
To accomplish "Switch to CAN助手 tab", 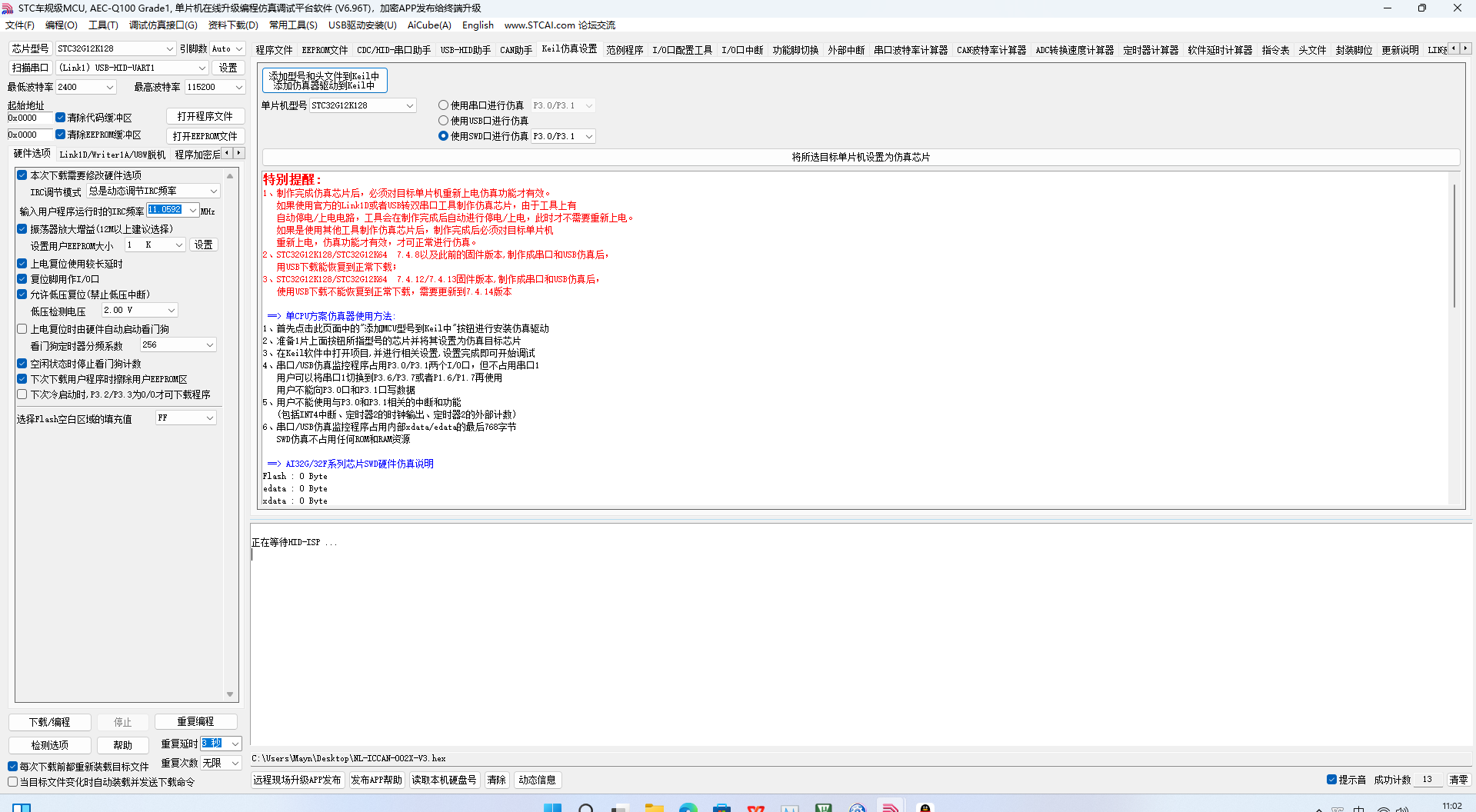I will (x=516, y=50).
